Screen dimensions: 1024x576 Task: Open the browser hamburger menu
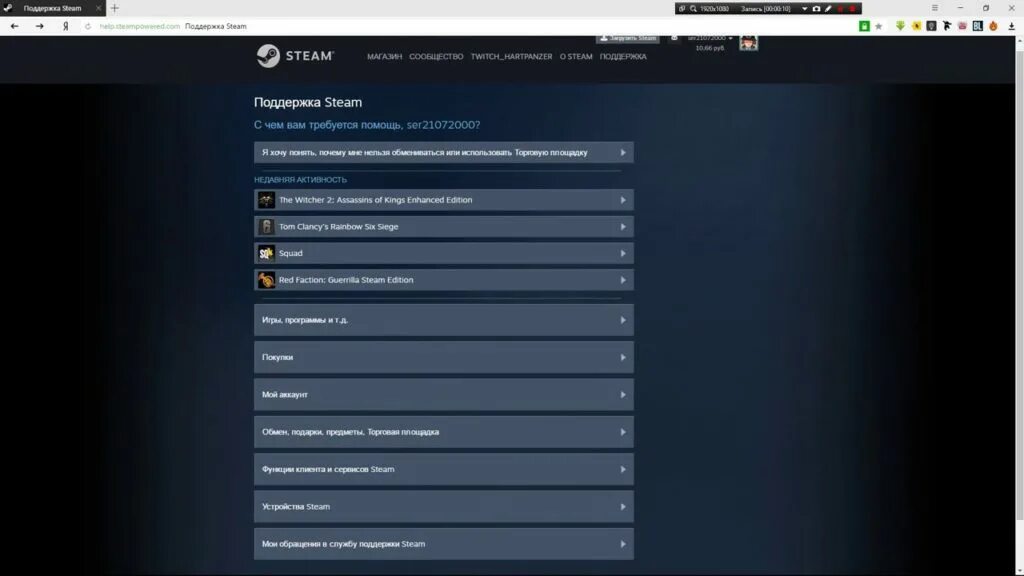tap(935, 8)
